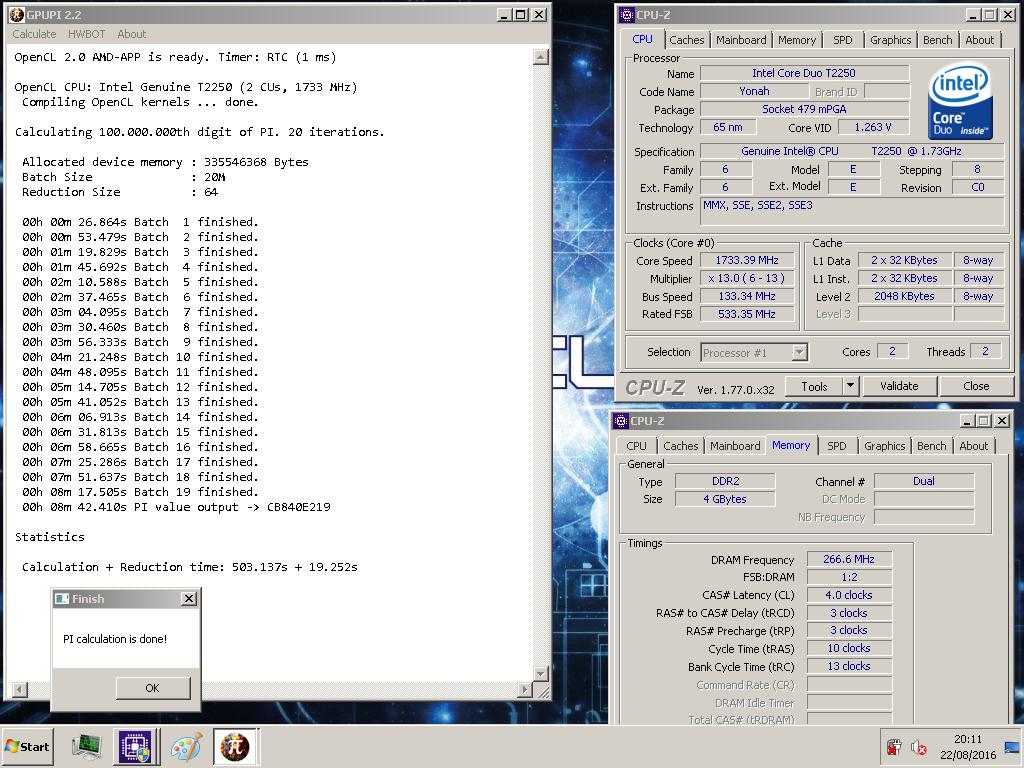Click top CPU-Z window title icon
Viewport: 1024px width, 768px height.
click(x=627, y=14)
